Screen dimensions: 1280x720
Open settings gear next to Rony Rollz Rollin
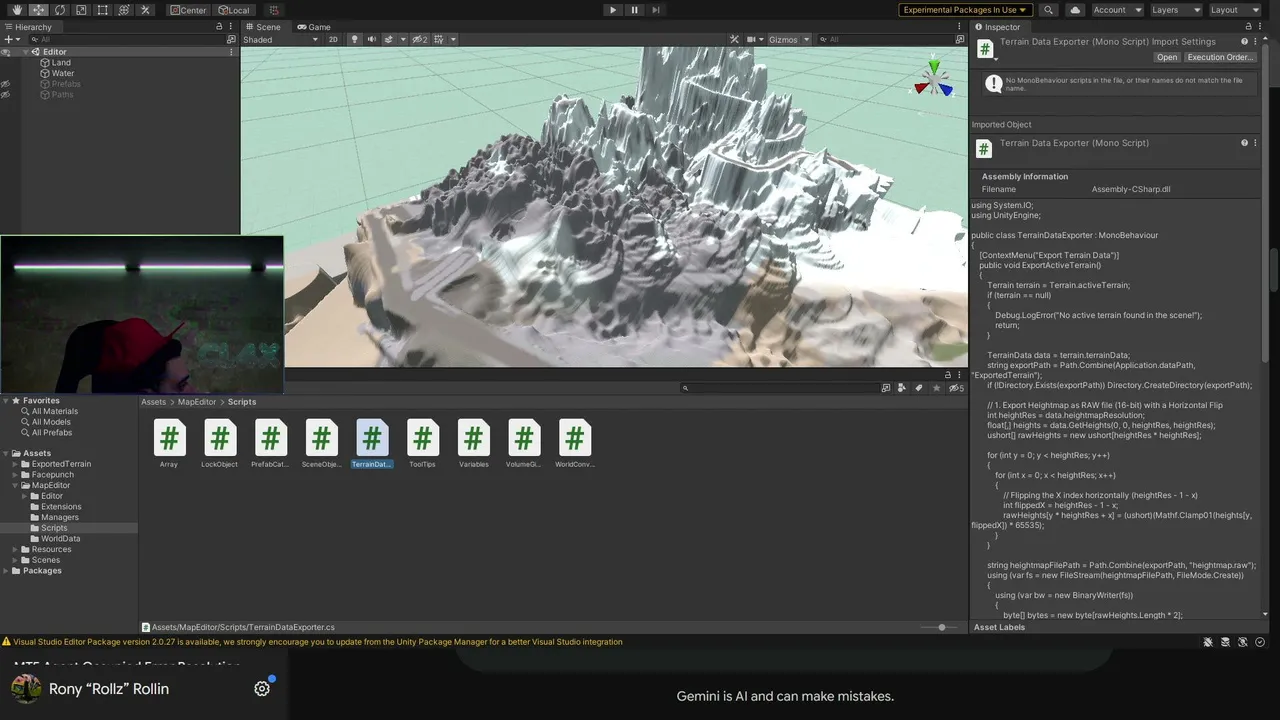click(262, 689)
